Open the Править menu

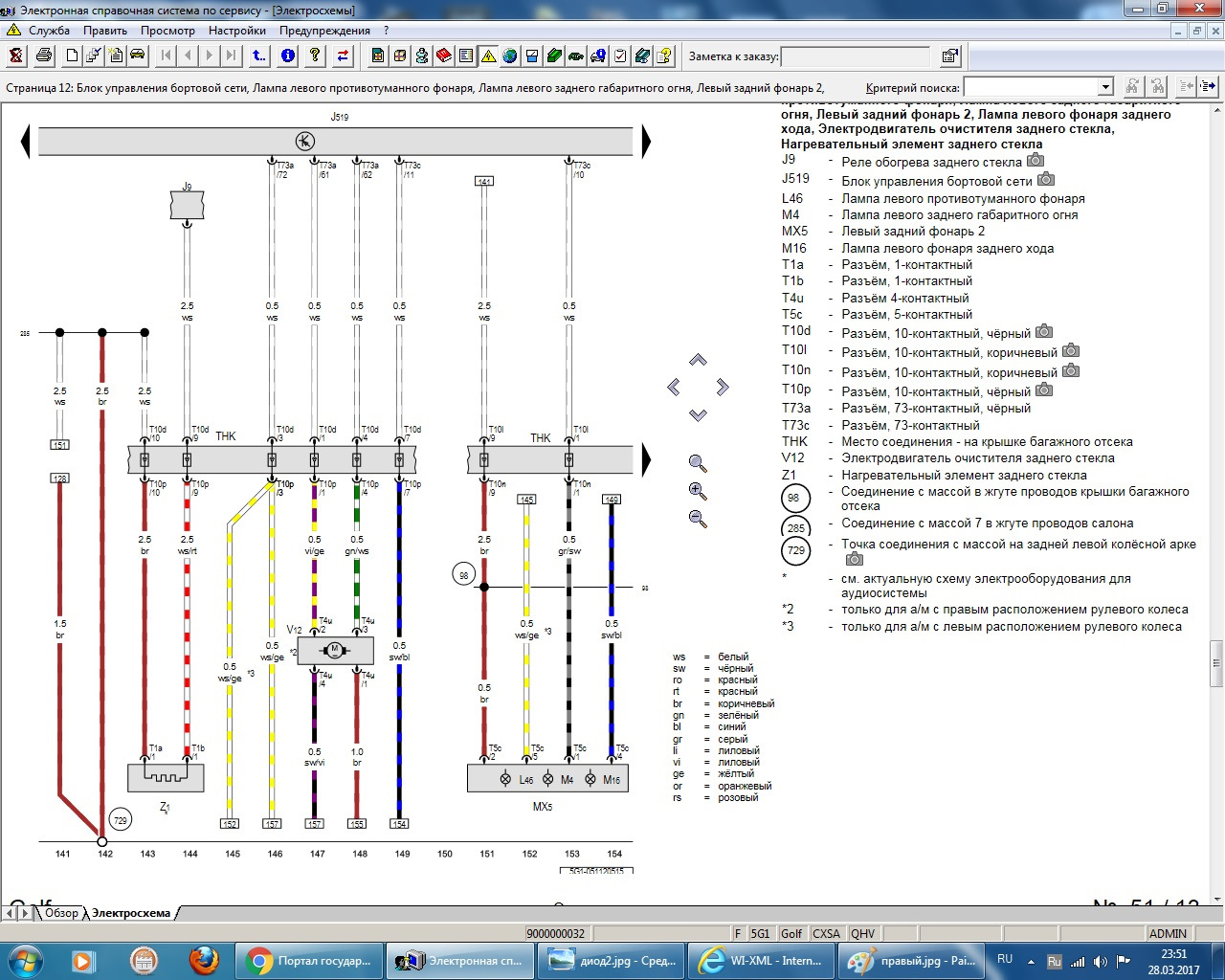click(105, 31)
